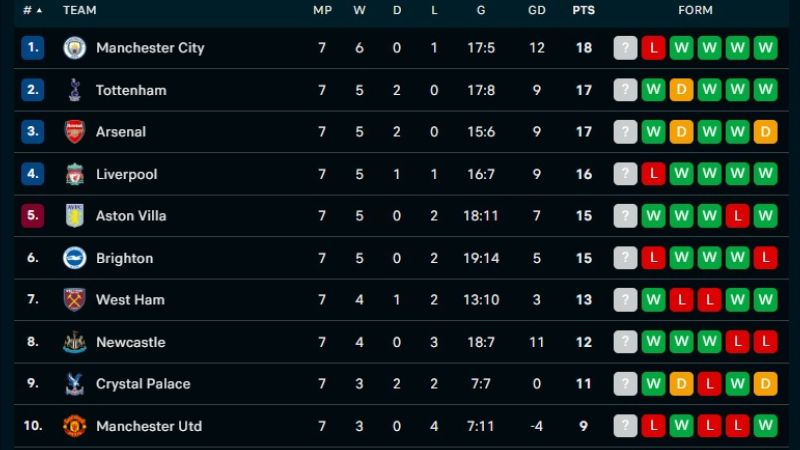Click the Manchester City club crest
This screenshot has width=800, height=450.
[74, 48]
